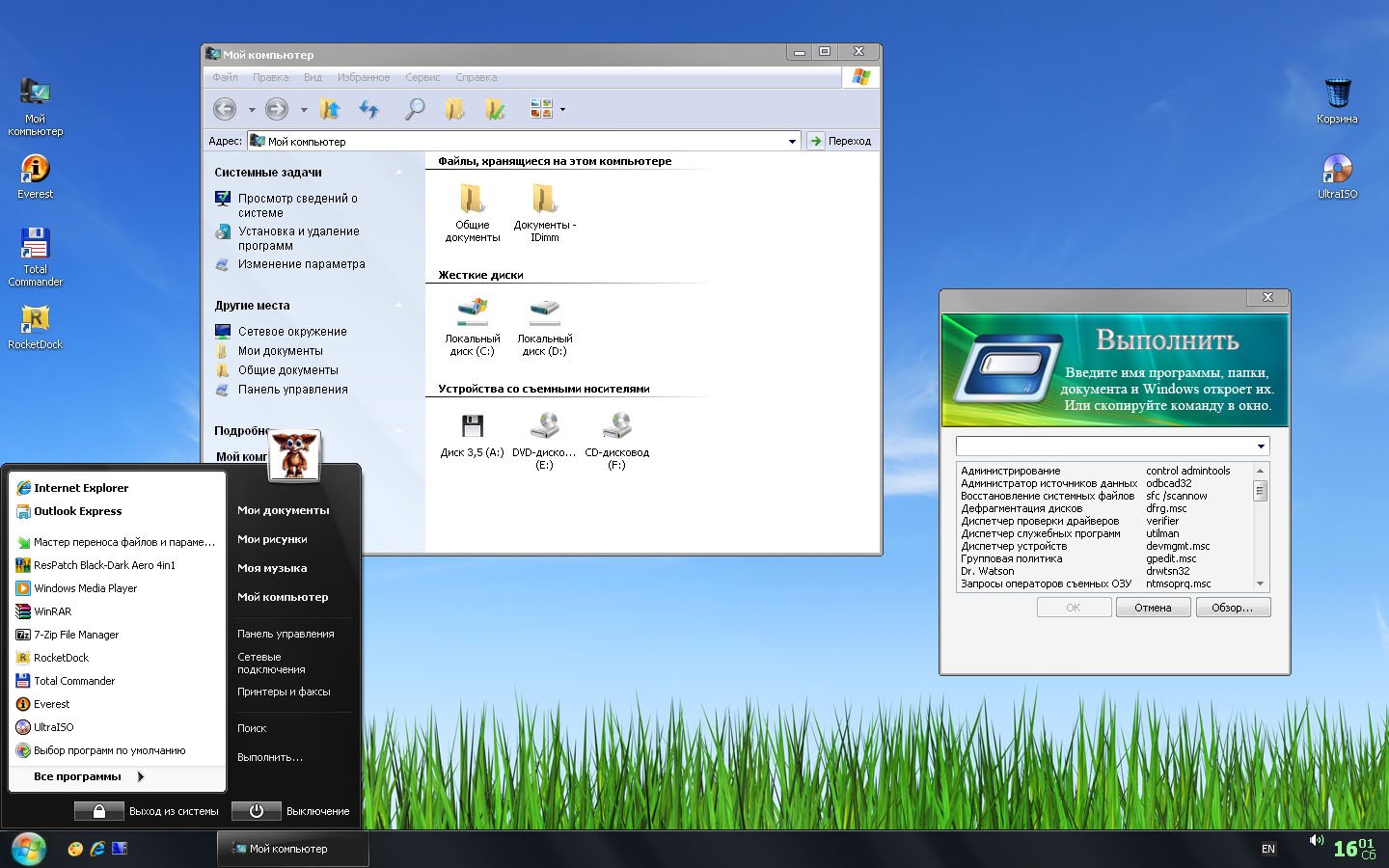Open the Вид menu
This screenshot has height=868, width=1389.
click(x=313, y=77)
